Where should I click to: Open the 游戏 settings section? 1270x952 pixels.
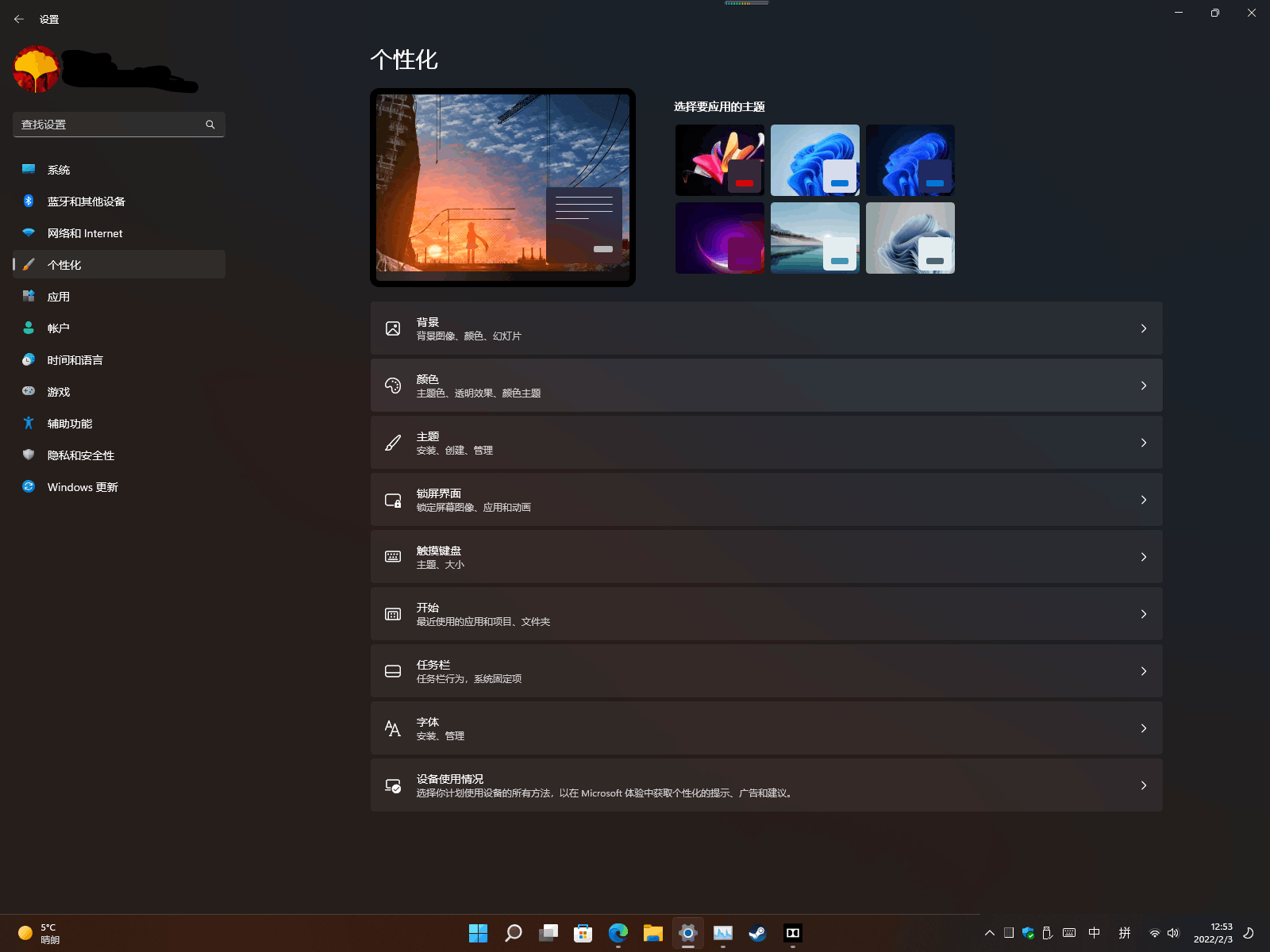pos(119,391)
